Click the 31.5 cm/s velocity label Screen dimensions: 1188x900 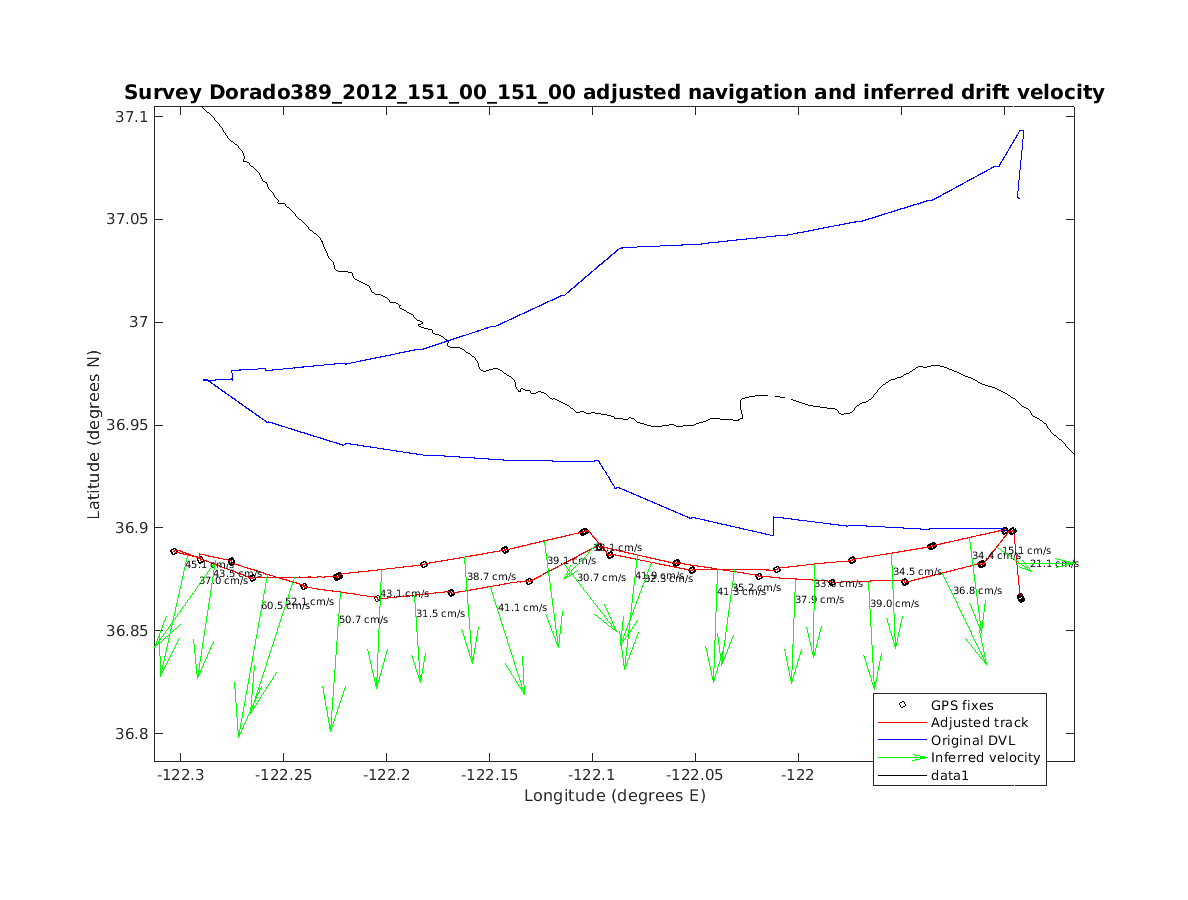click(x=440, y=614)
